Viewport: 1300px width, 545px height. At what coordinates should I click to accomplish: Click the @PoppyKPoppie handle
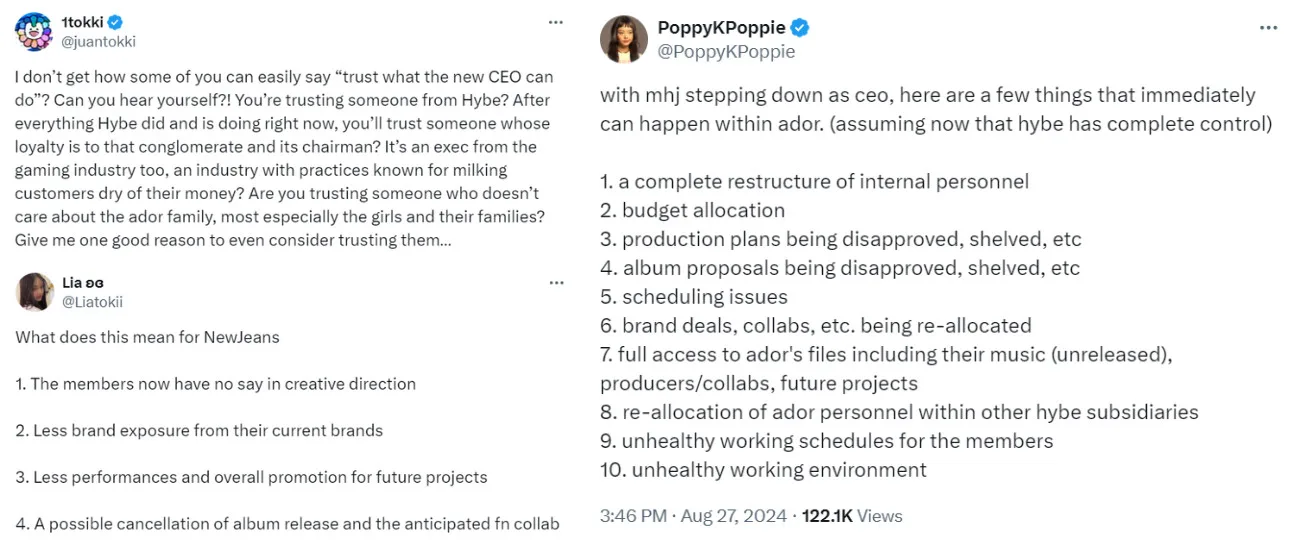click(x=726, y=51)
